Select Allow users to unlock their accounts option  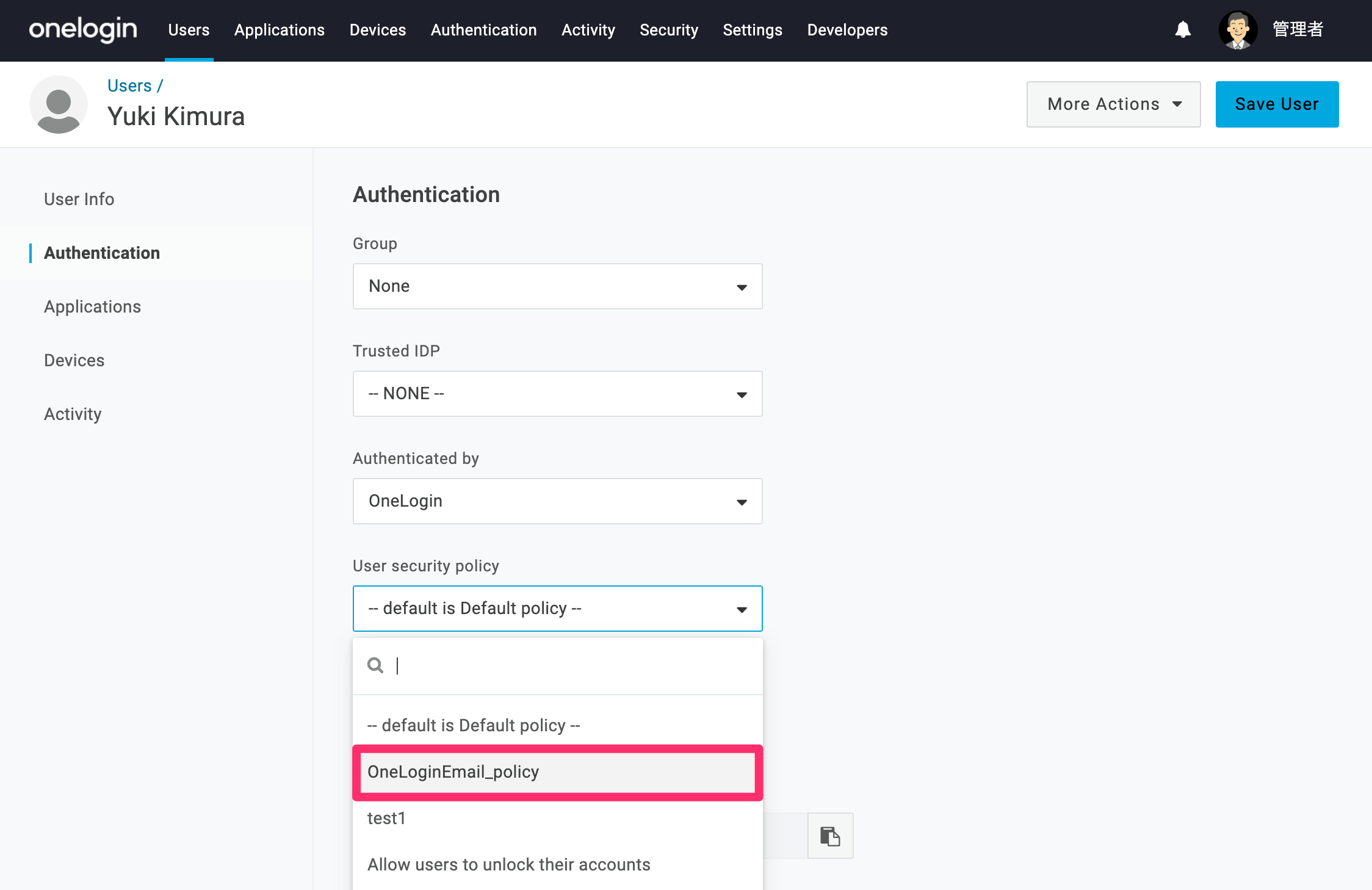(x=558, y=864)
